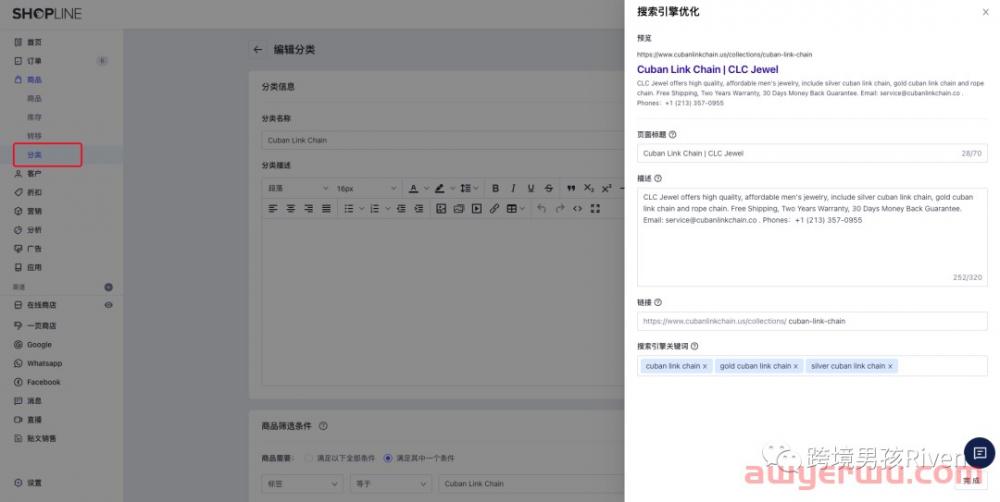
Task: Switch editor to fullscreen mode
Action: click(x=595, y=208)
